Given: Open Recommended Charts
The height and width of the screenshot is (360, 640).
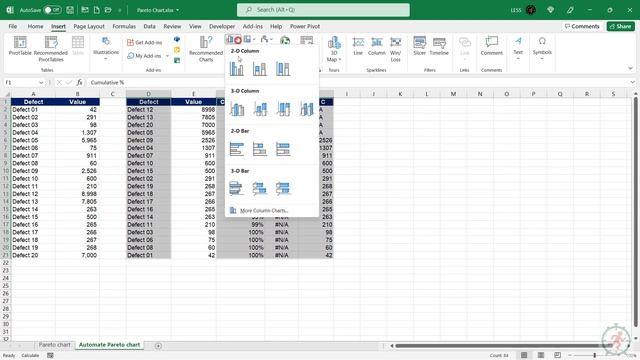Looking at the screenshot, I should click(206, 49).
